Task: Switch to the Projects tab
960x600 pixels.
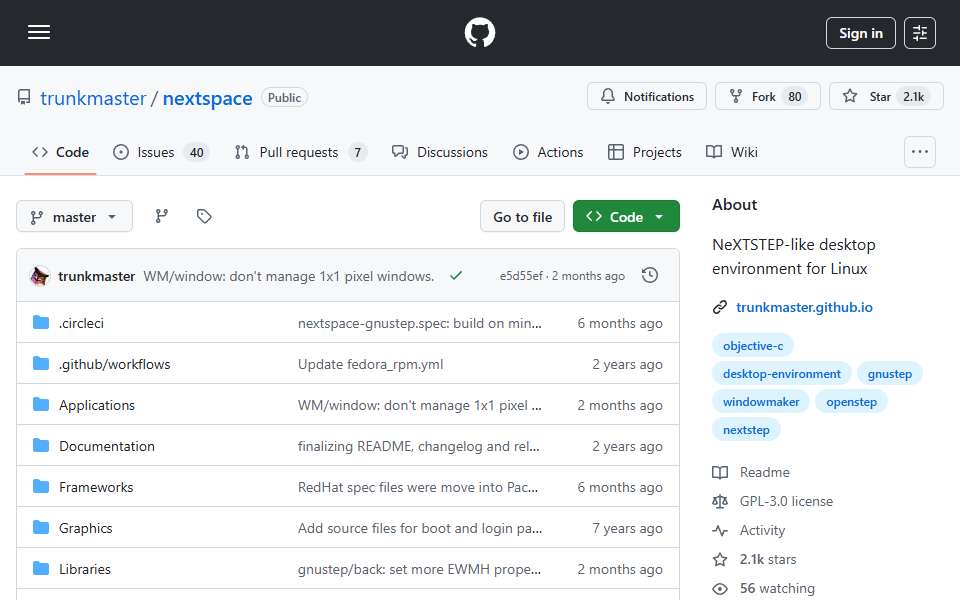Action: pyautogui.click(x=644, y=152)
